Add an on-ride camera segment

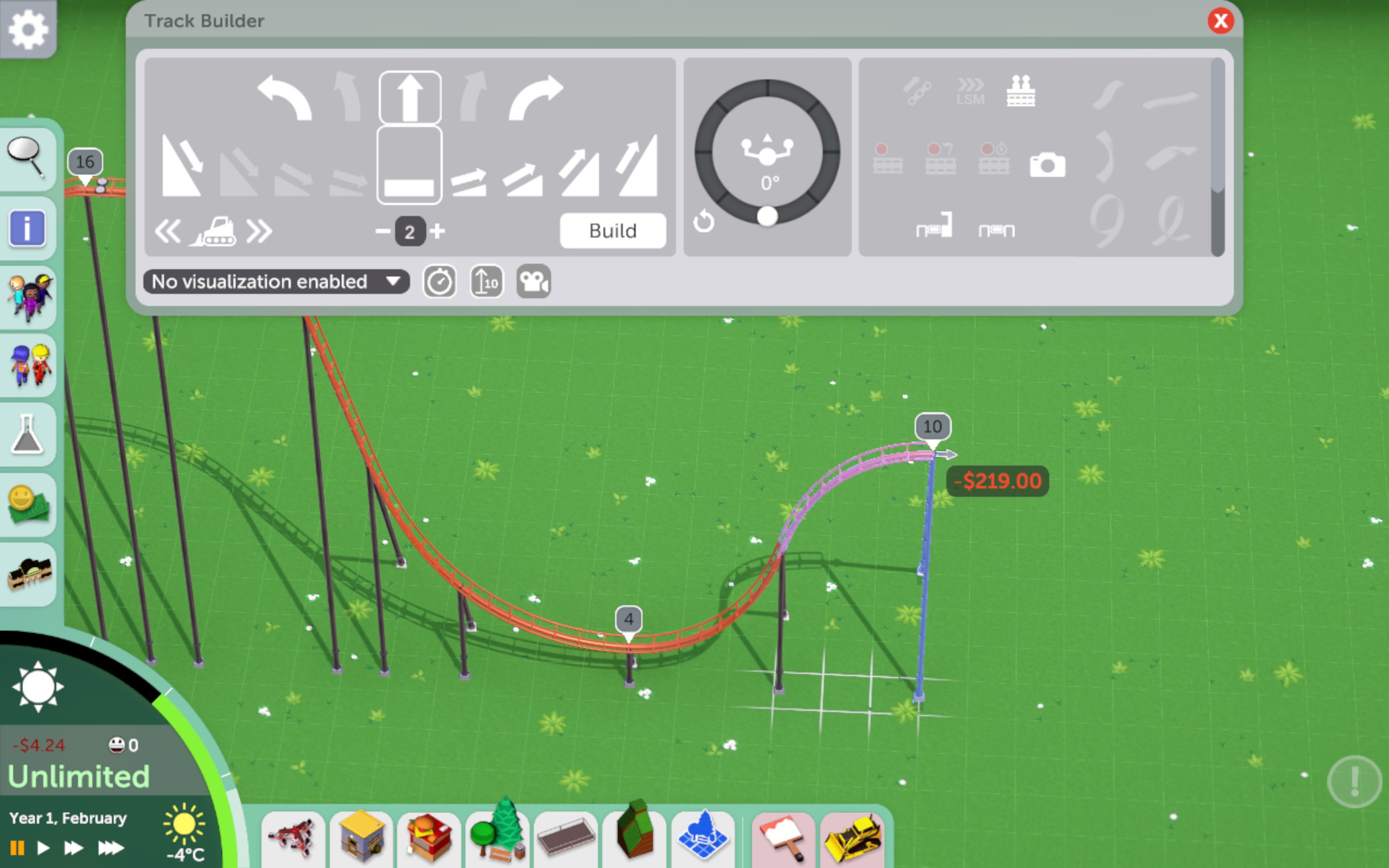tap(1047, 165)
